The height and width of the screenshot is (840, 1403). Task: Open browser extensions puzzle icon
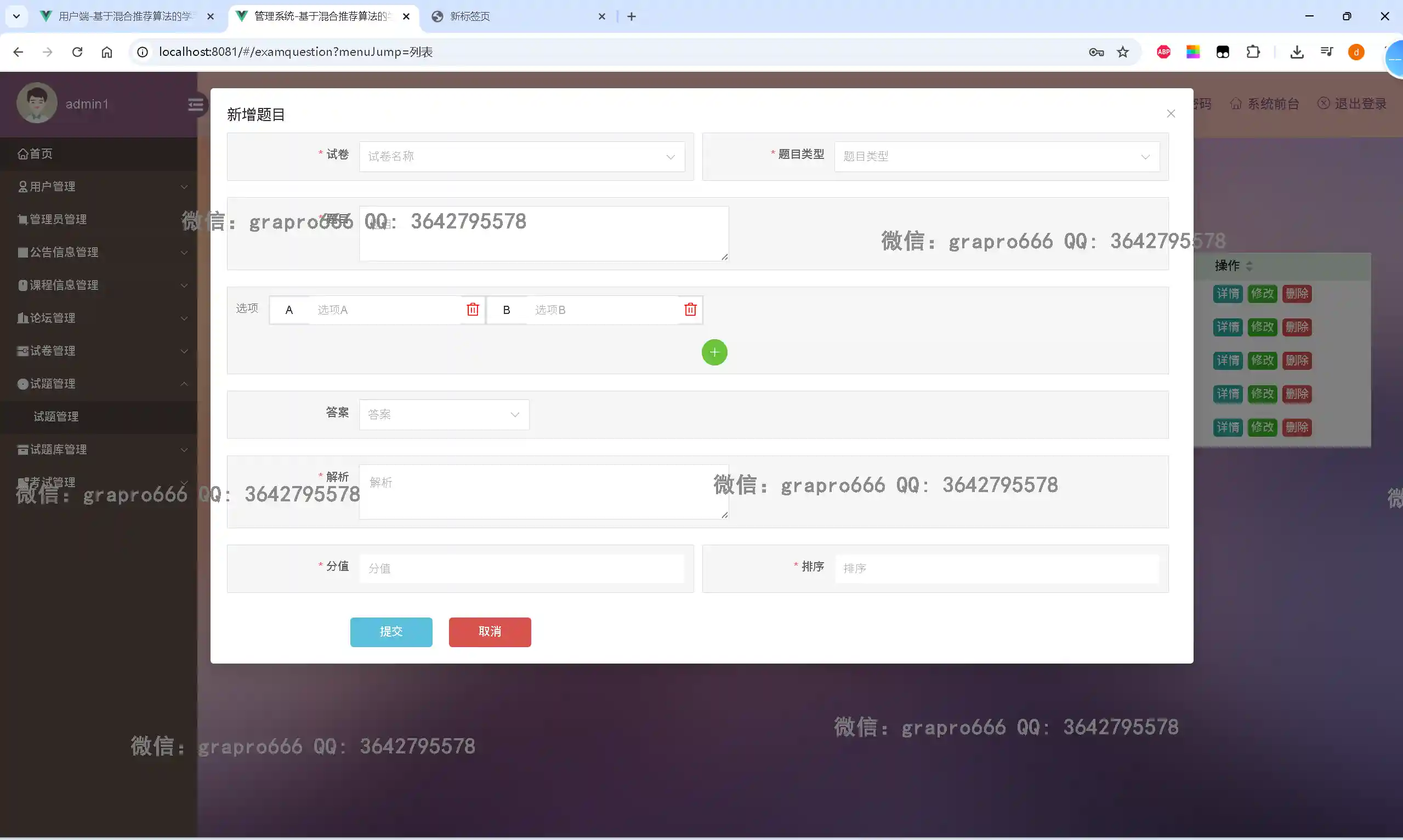click(1253, 52)
